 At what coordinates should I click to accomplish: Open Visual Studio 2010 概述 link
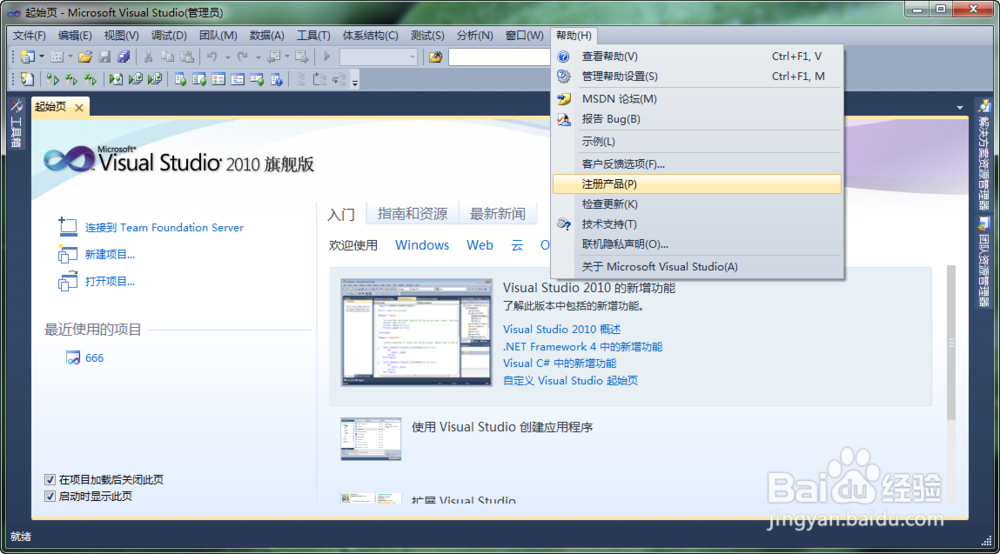[x=562, y=329]
